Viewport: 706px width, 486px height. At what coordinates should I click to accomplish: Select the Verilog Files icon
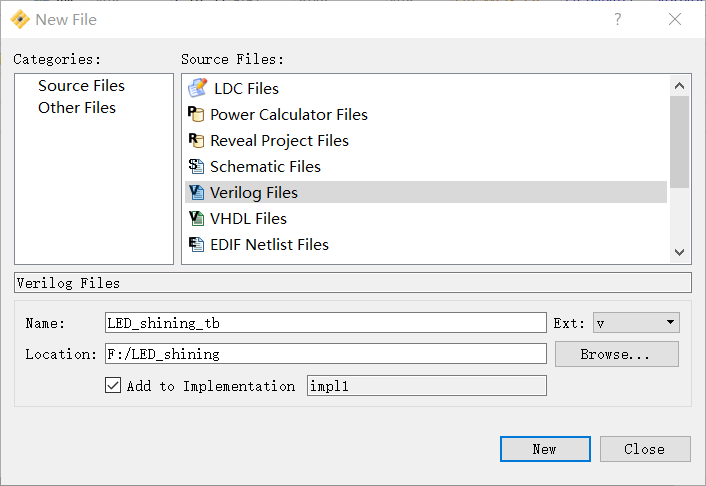[196, 192]
